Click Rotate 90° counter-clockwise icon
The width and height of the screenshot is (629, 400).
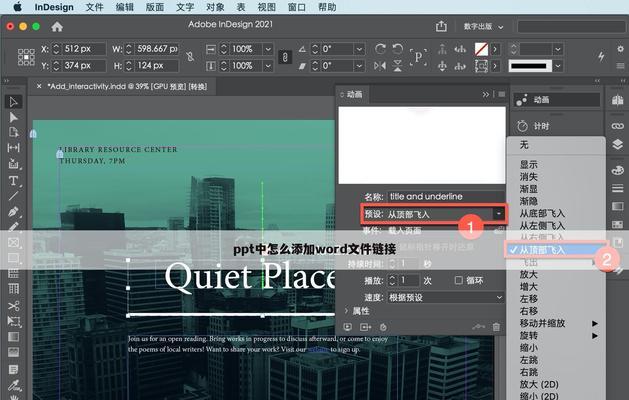click(x=398, y=49)
